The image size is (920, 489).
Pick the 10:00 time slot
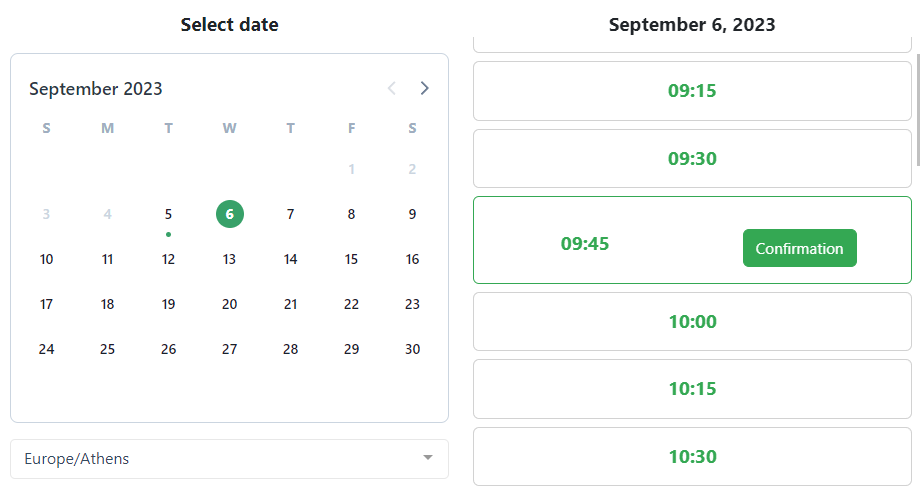click(692, 322)
